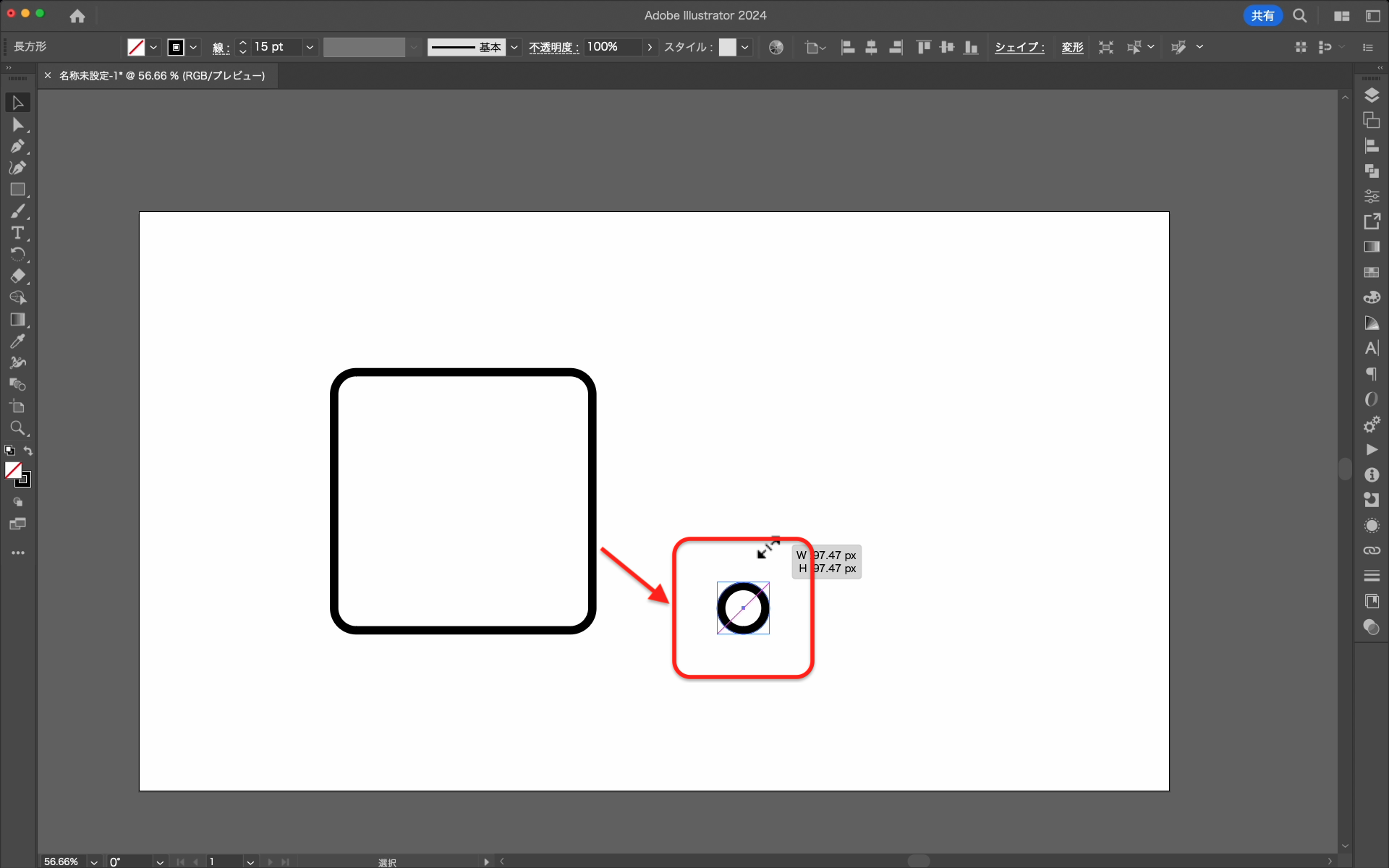Toggle screen mode button in toolbar
Image resolution: width=1389 pixels, height=868 pixels.
click(17, 524)
